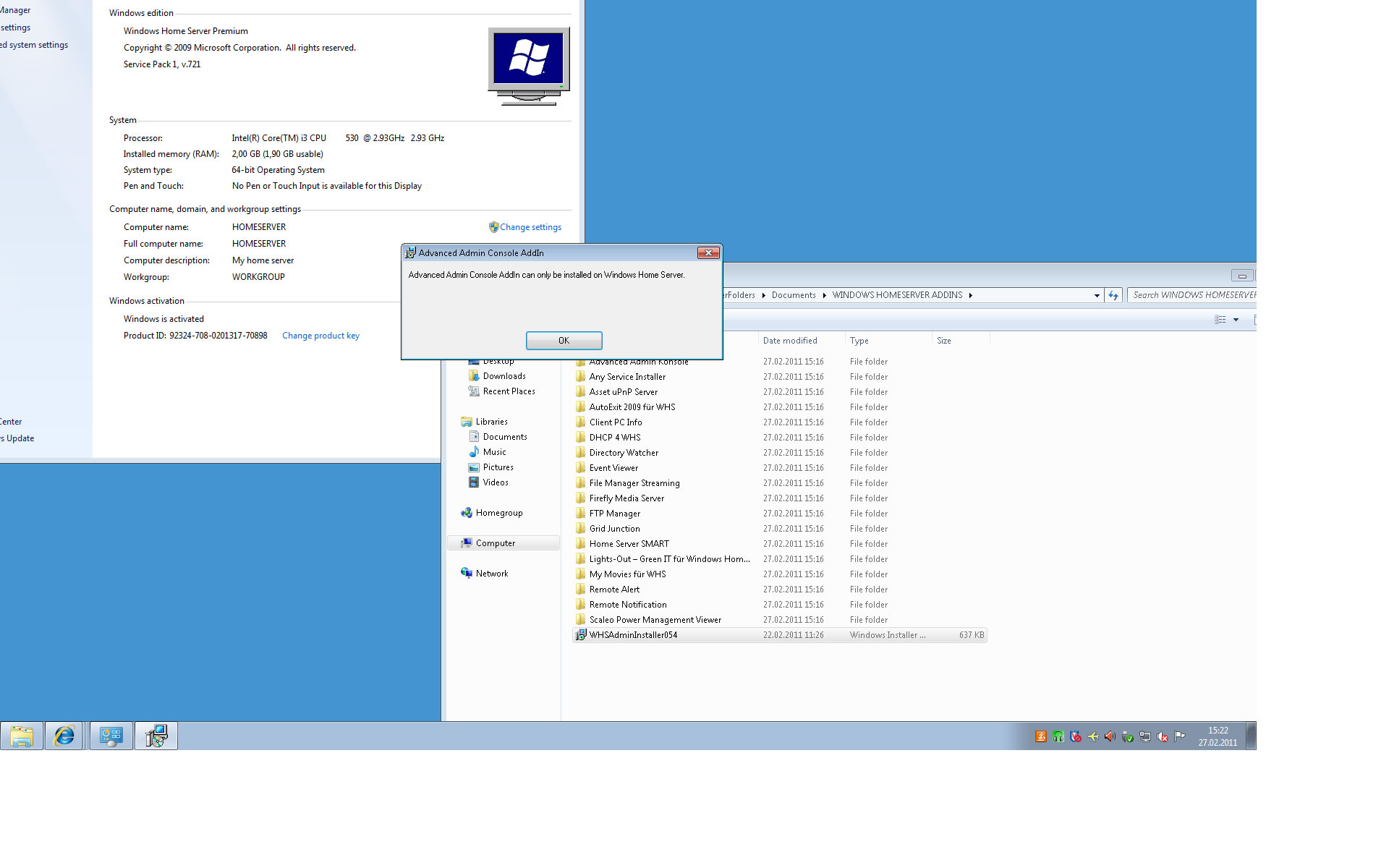
Task: Launch Internet Explorer from the taskbar
Action: click(64, 736)
